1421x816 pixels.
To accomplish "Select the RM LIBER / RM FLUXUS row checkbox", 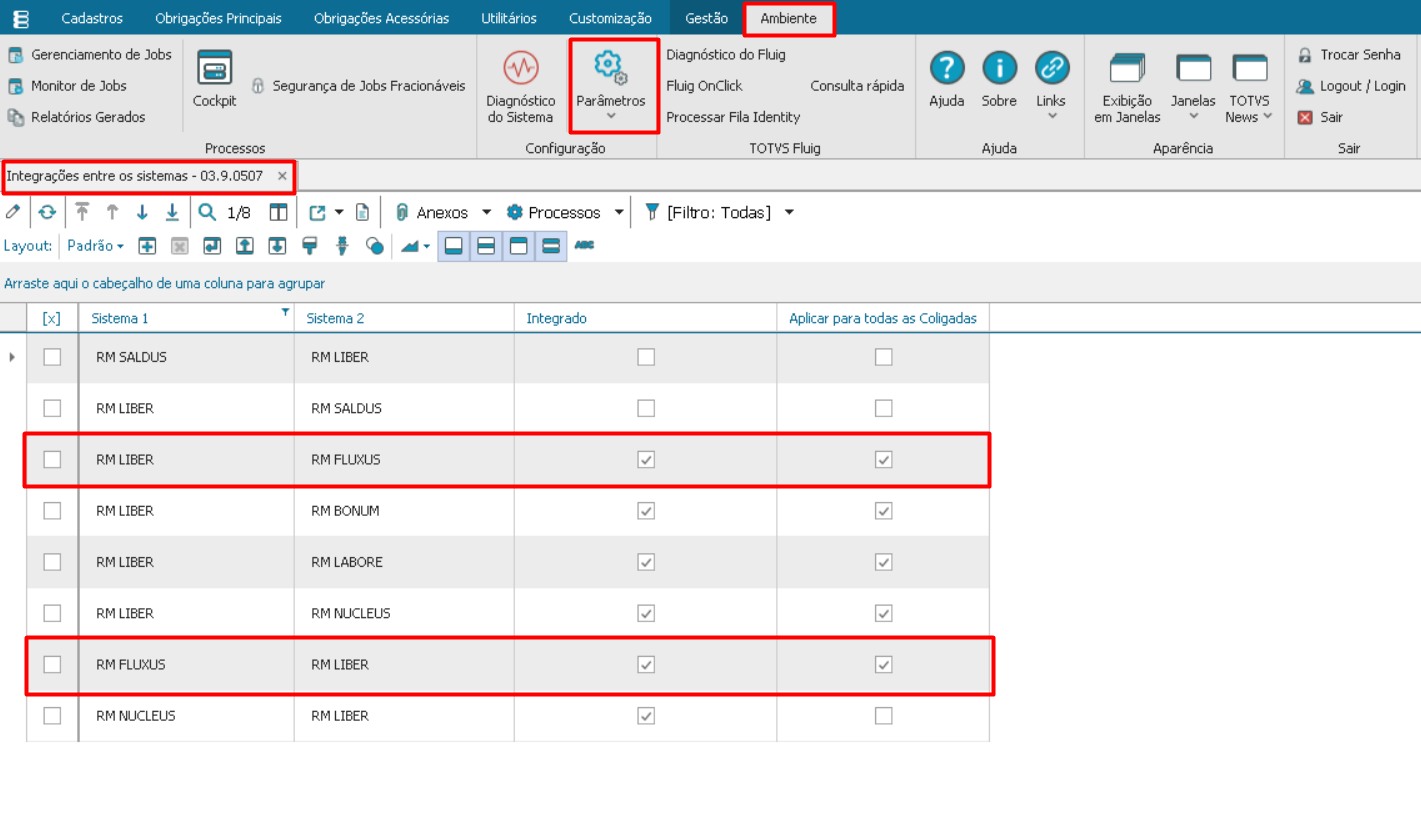I will pyautogui.click(x=52, y=460).
